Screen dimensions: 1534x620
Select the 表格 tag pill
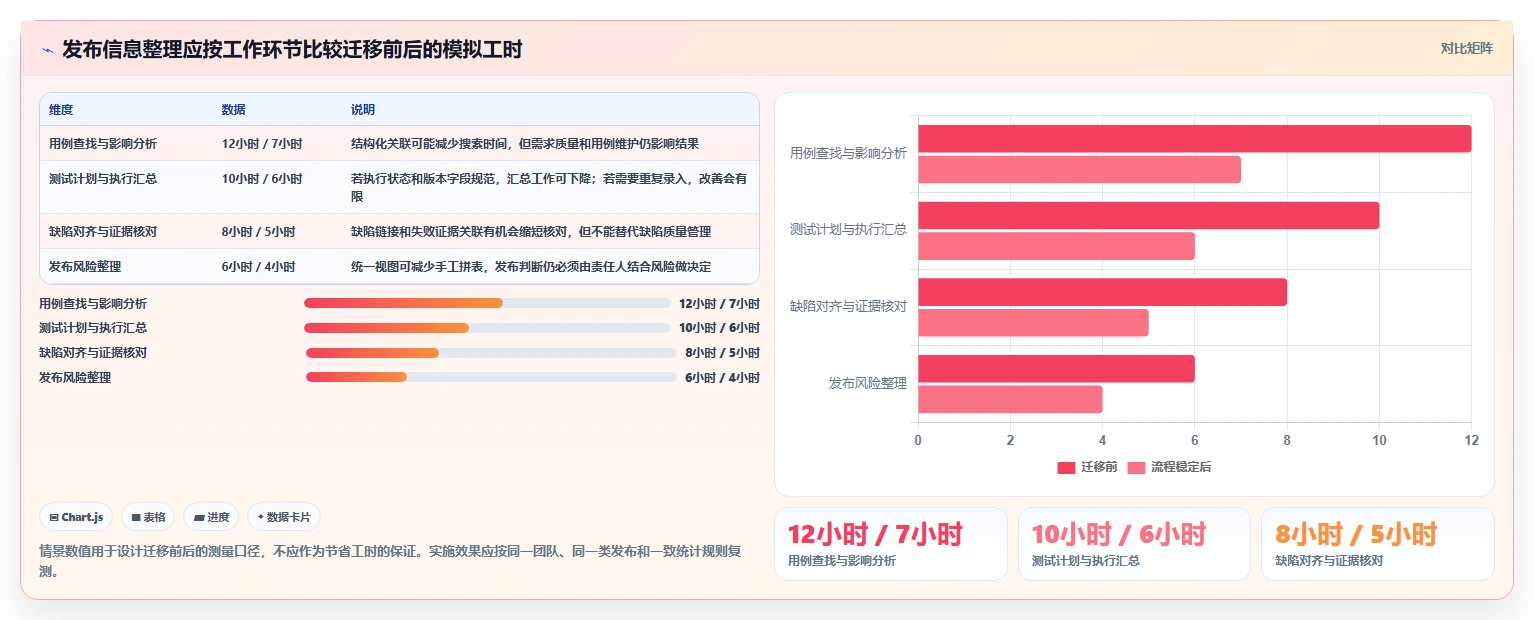148,517
